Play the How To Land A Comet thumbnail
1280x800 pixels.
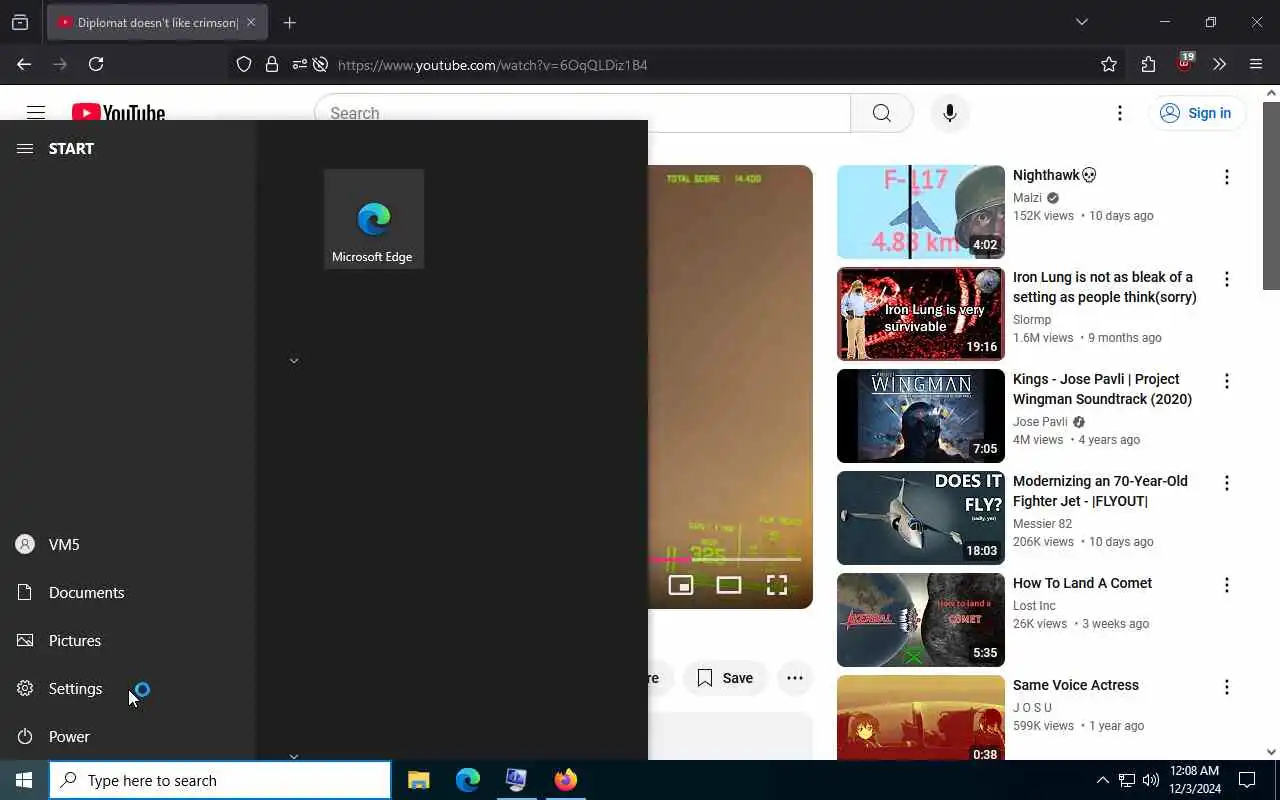[x=921, y=620]
